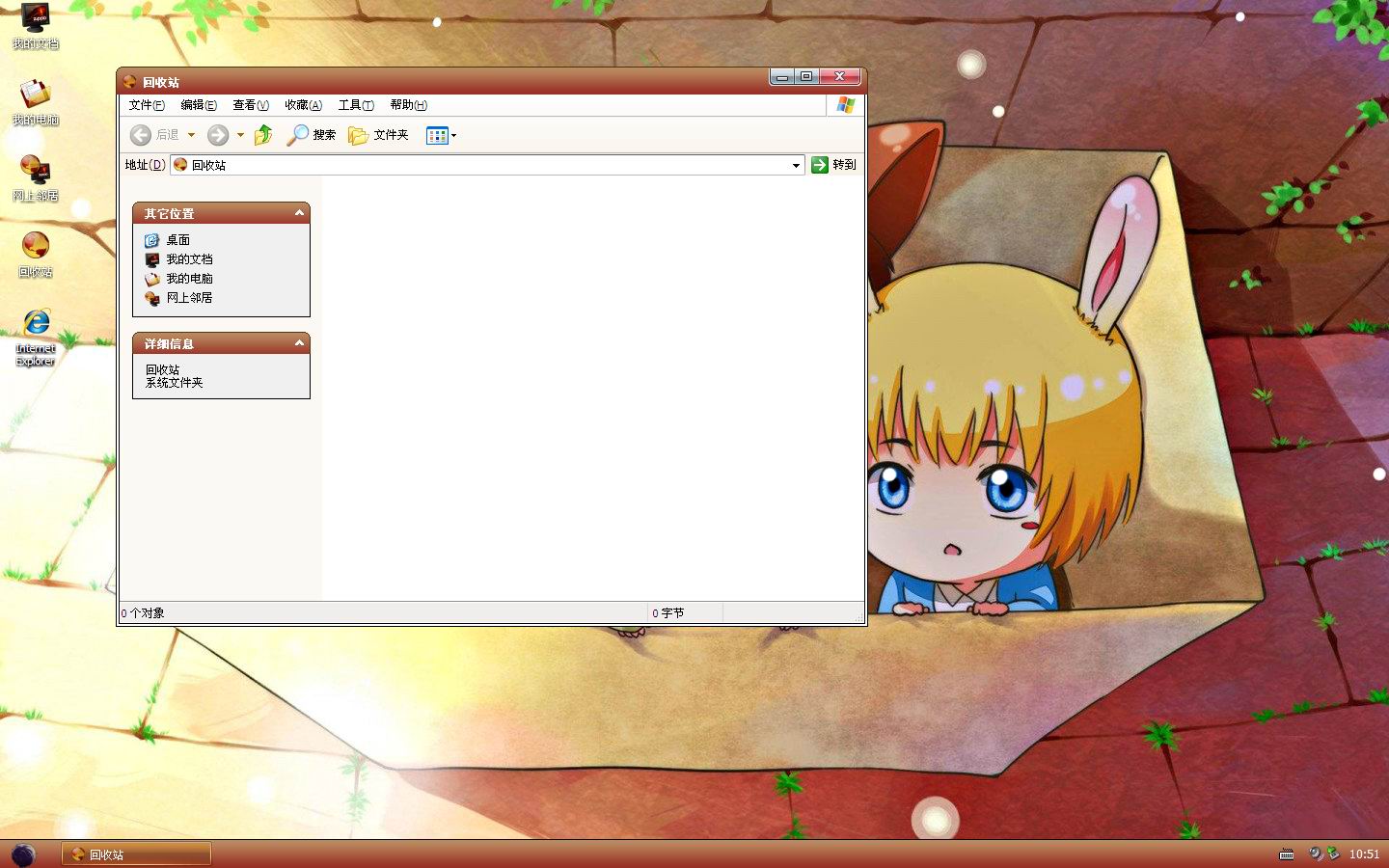Click '0 个对象' status bar text
Image resolution: width=1389 pixels, height=868 pixels.
tap(143, 613)
